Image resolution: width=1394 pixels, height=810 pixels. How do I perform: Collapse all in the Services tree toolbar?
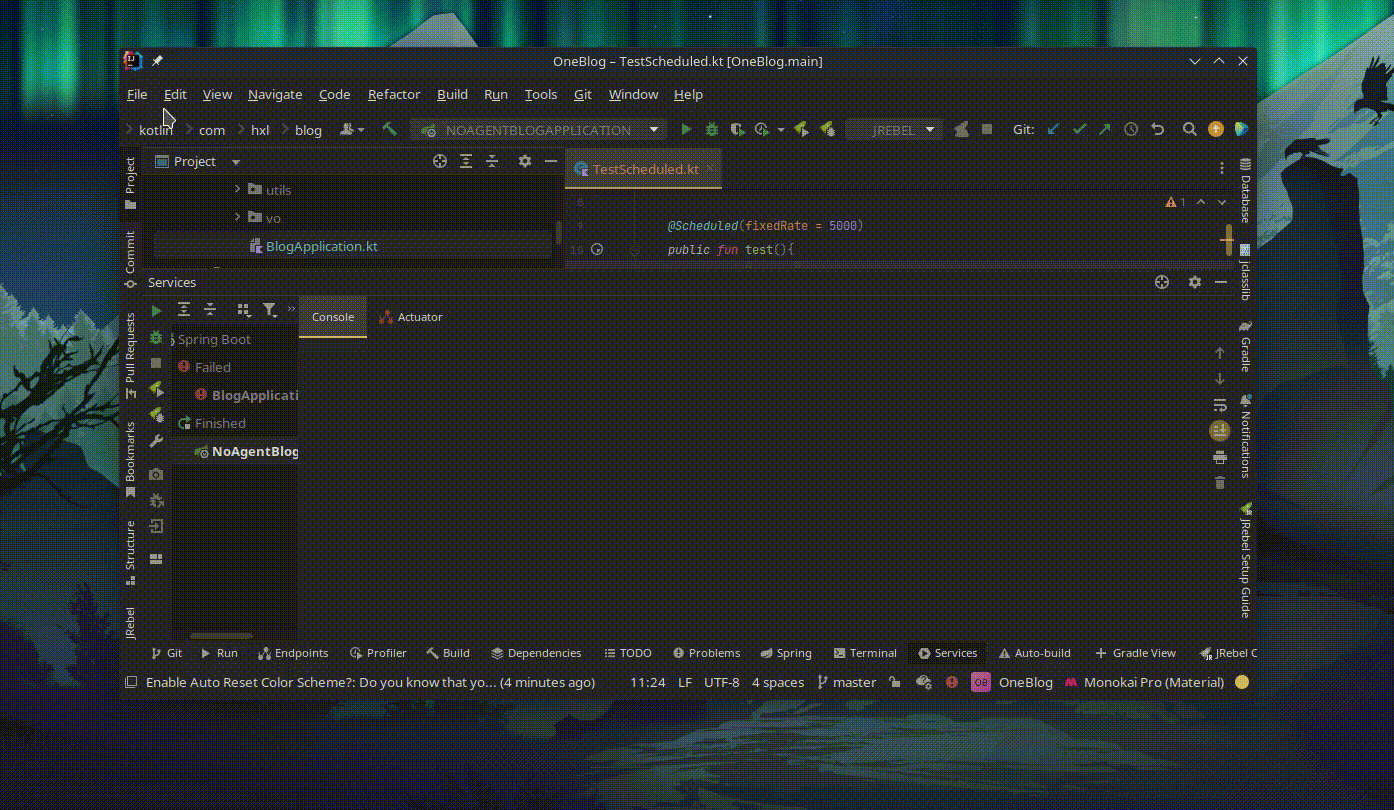point(210,310)
